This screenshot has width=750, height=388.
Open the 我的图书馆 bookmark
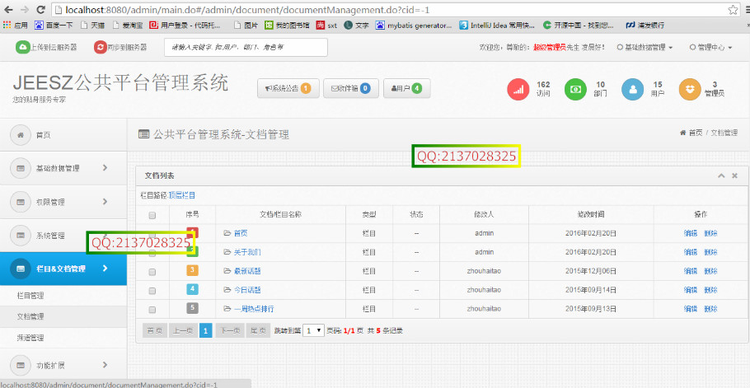287,25
